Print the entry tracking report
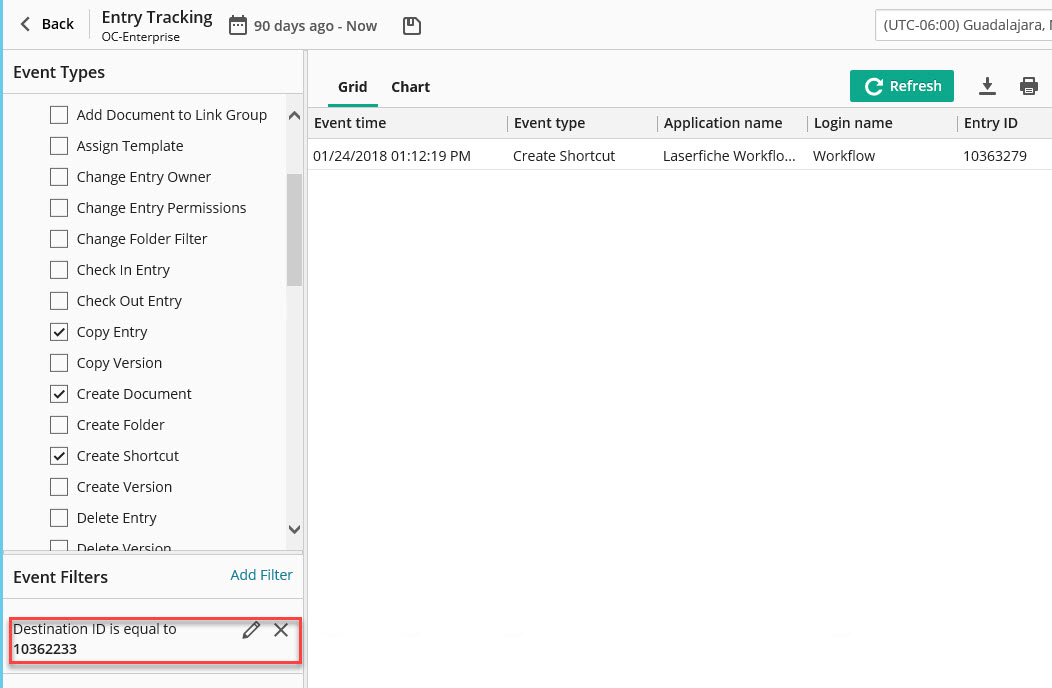Image resolution: width=1052 pixels, height=688 pixels. [1028, 86]
